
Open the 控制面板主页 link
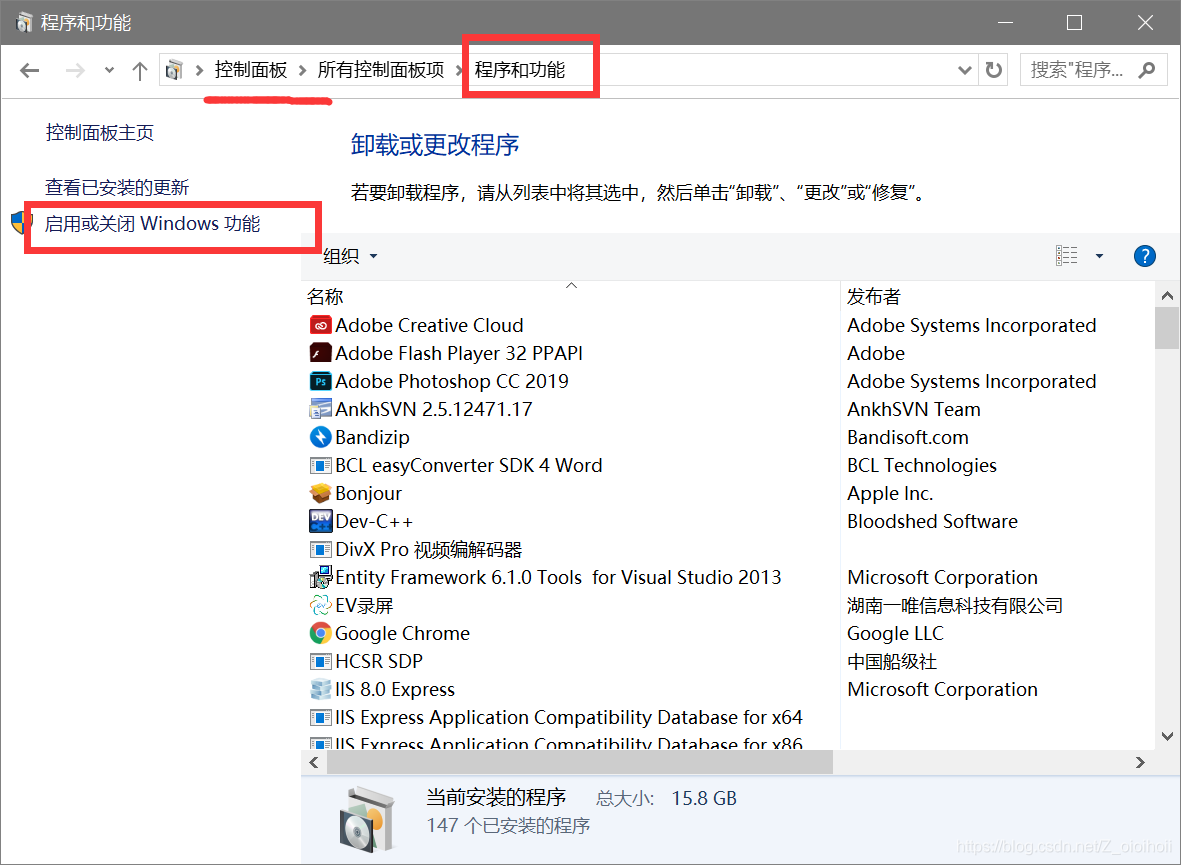(x=100, y=133)
